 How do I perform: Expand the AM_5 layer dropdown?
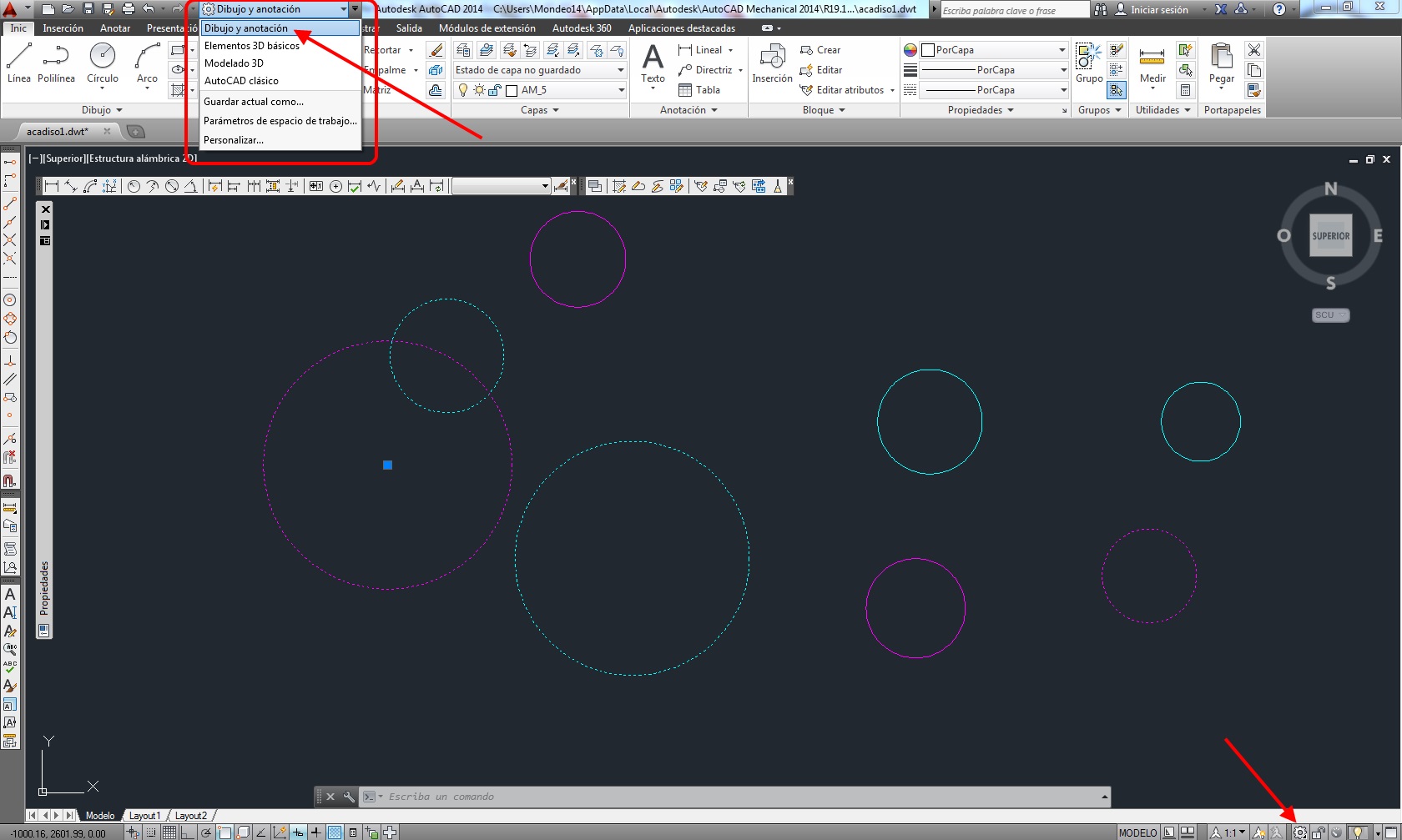point(620,90)
